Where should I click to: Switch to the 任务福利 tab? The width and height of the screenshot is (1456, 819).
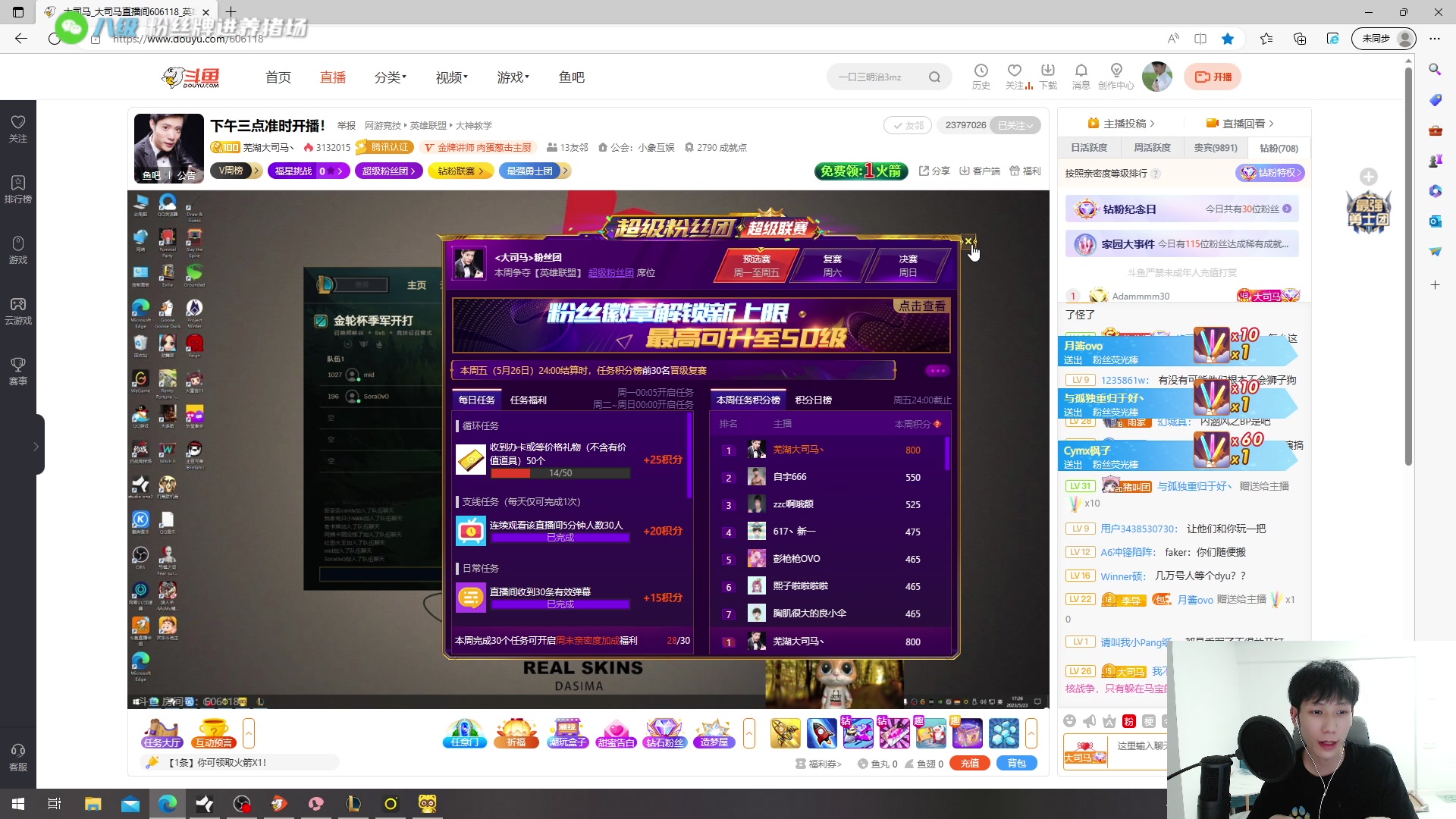point(528,400)
